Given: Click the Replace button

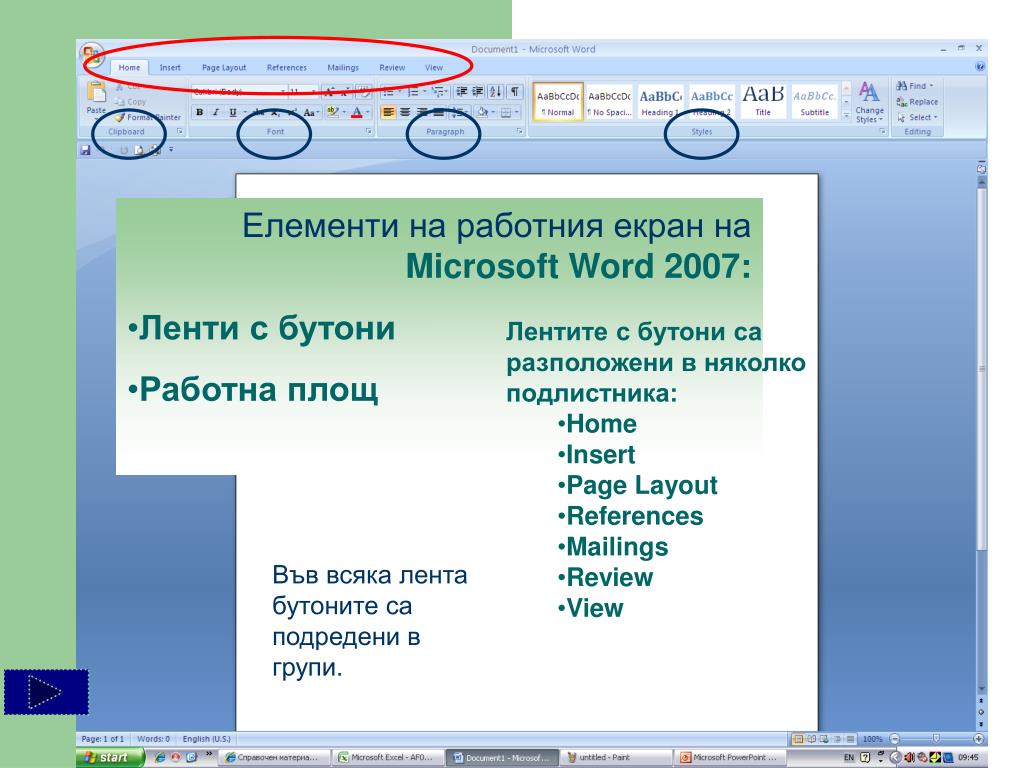Looking at the screenshot, I should [x=917, y=102].
